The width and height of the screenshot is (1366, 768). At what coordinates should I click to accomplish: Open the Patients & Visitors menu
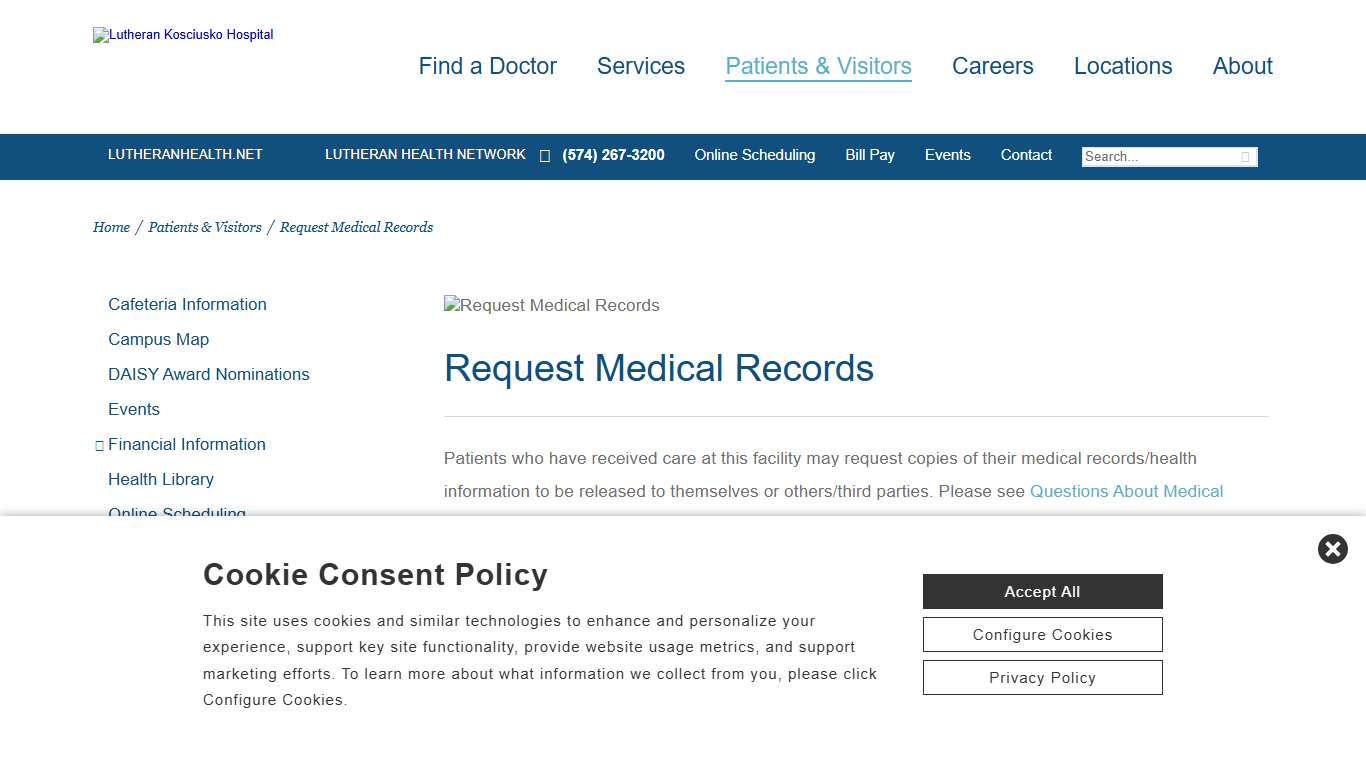coord(818,66)
